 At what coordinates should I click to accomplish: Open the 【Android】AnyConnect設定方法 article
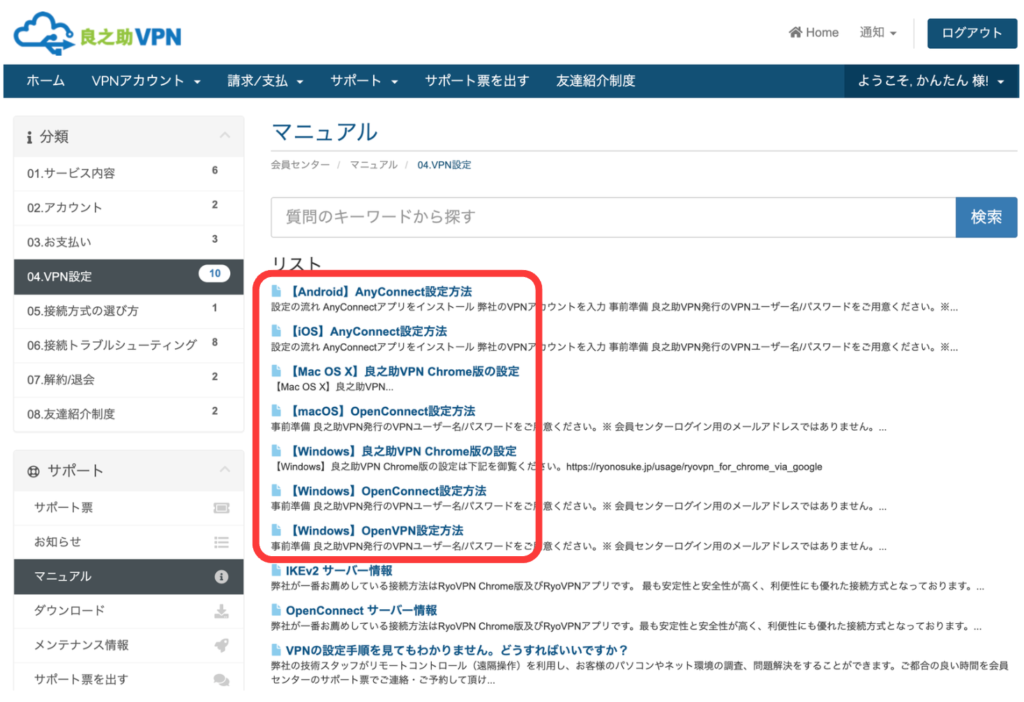[378, 291]
